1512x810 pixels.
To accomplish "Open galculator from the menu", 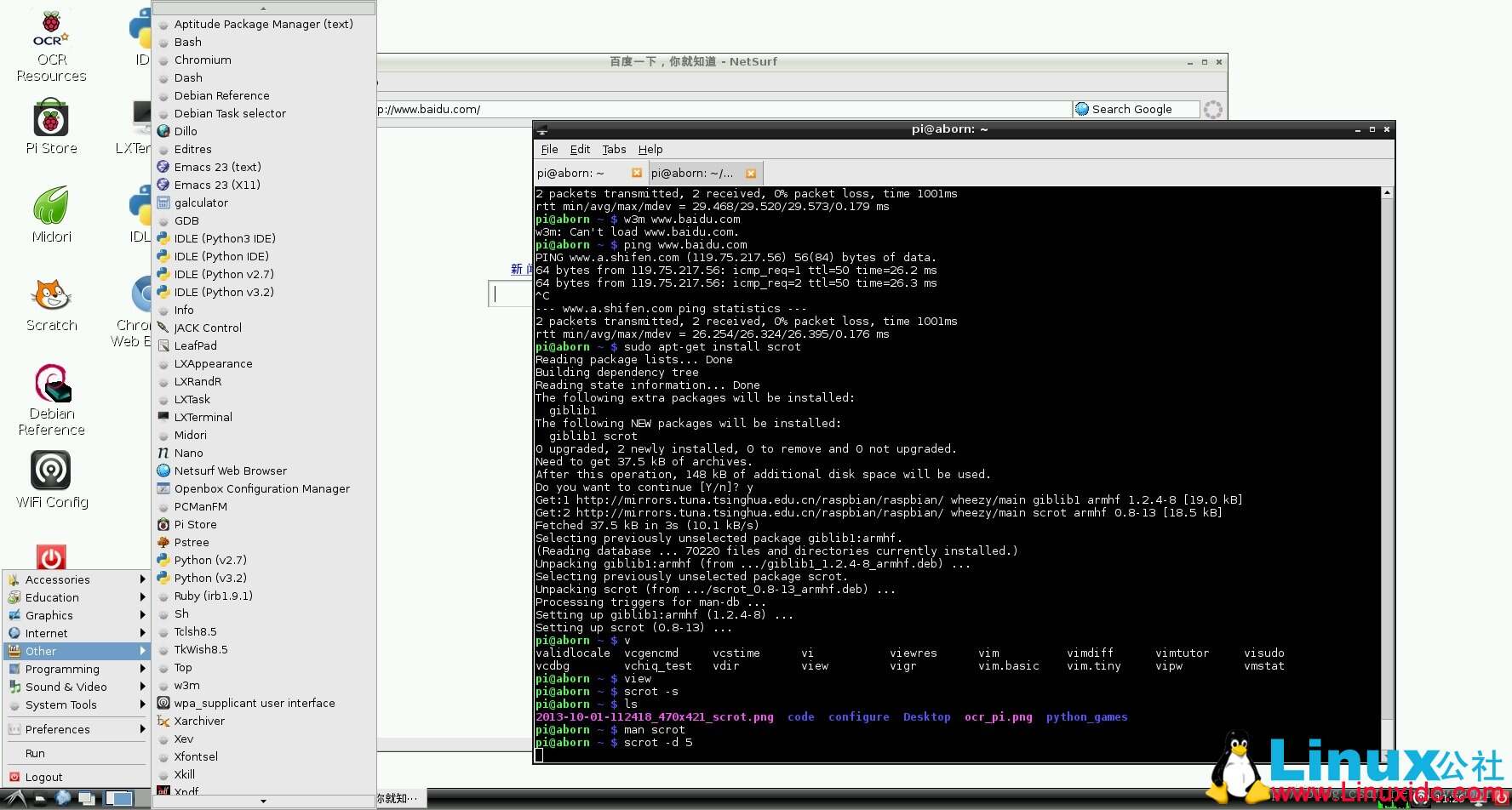I will point(264,202).
